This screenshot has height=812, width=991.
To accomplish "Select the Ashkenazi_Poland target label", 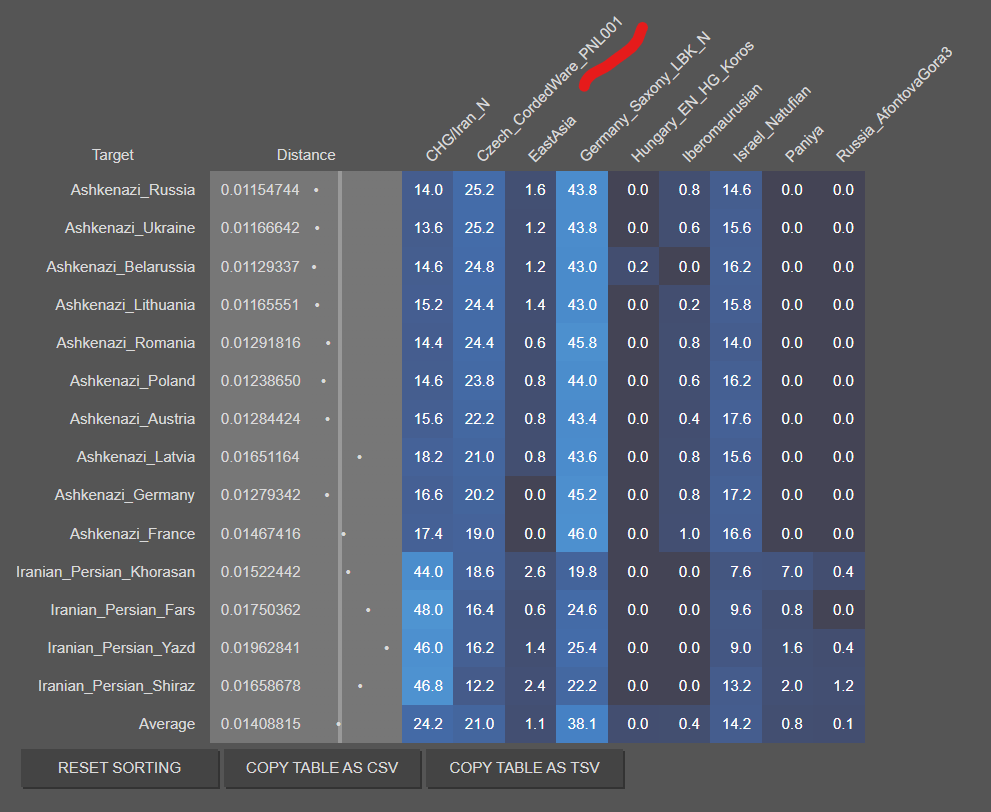I will click(132, 381).
